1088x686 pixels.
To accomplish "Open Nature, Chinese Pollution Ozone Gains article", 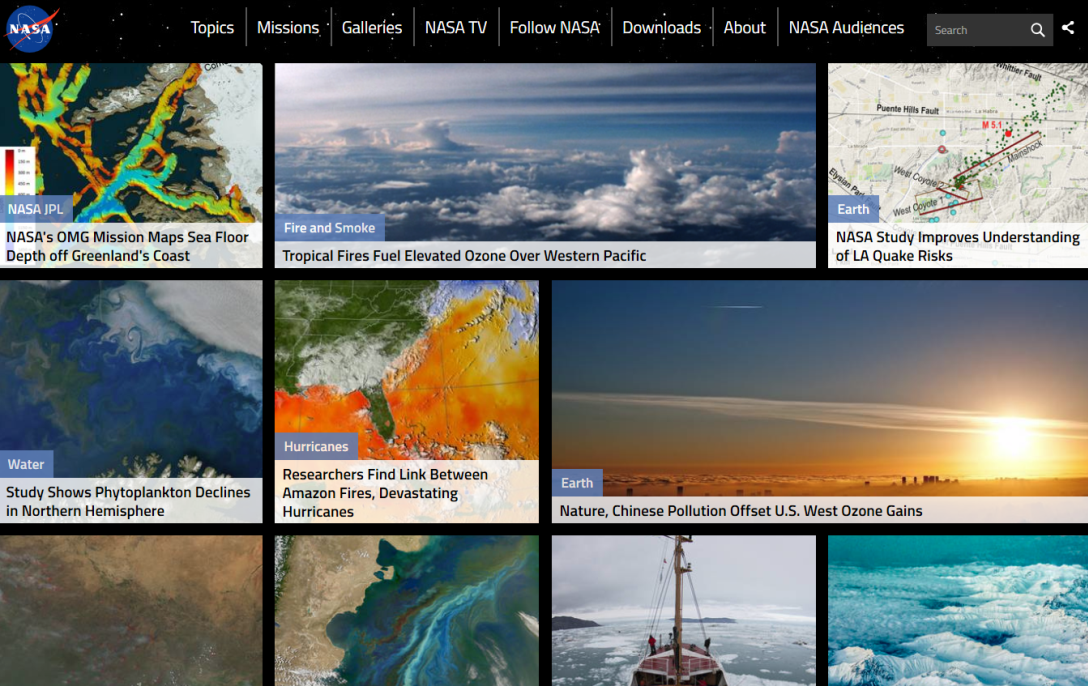I will coord(740,511).
